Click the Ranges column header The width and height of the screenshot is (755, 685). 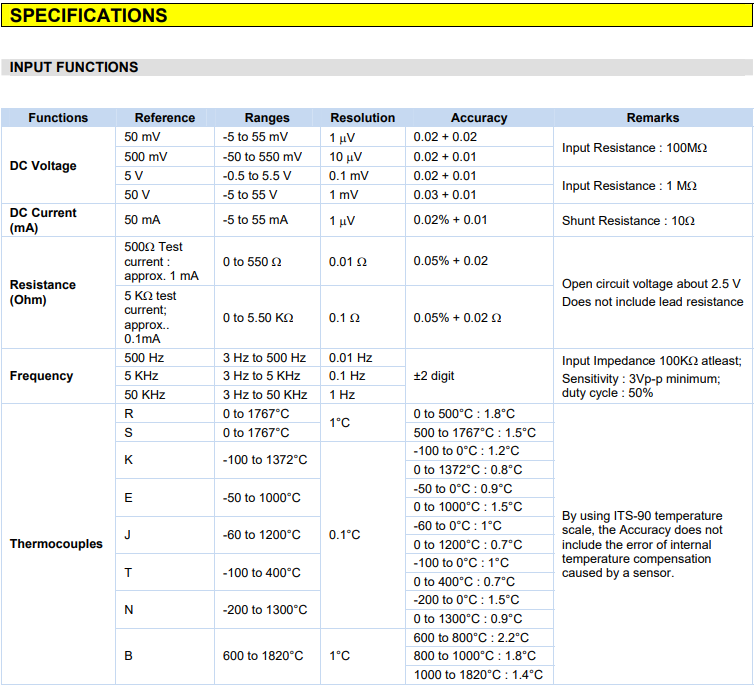(267, 118)
